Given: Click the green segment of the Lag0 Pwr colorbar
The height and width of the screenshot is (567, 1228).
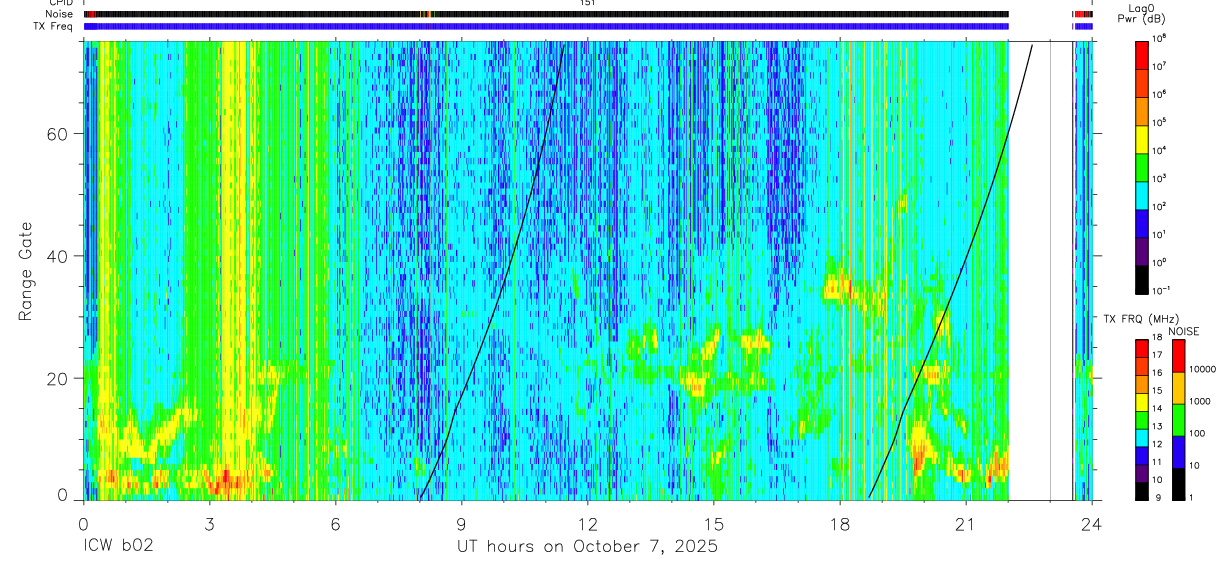Looking at the screenshot, I should tap(1141, 165).
